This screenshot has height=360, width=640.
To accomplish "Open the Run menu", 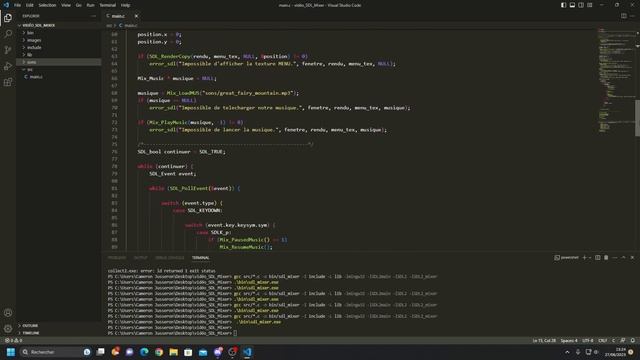I will [x=90, y=5].
